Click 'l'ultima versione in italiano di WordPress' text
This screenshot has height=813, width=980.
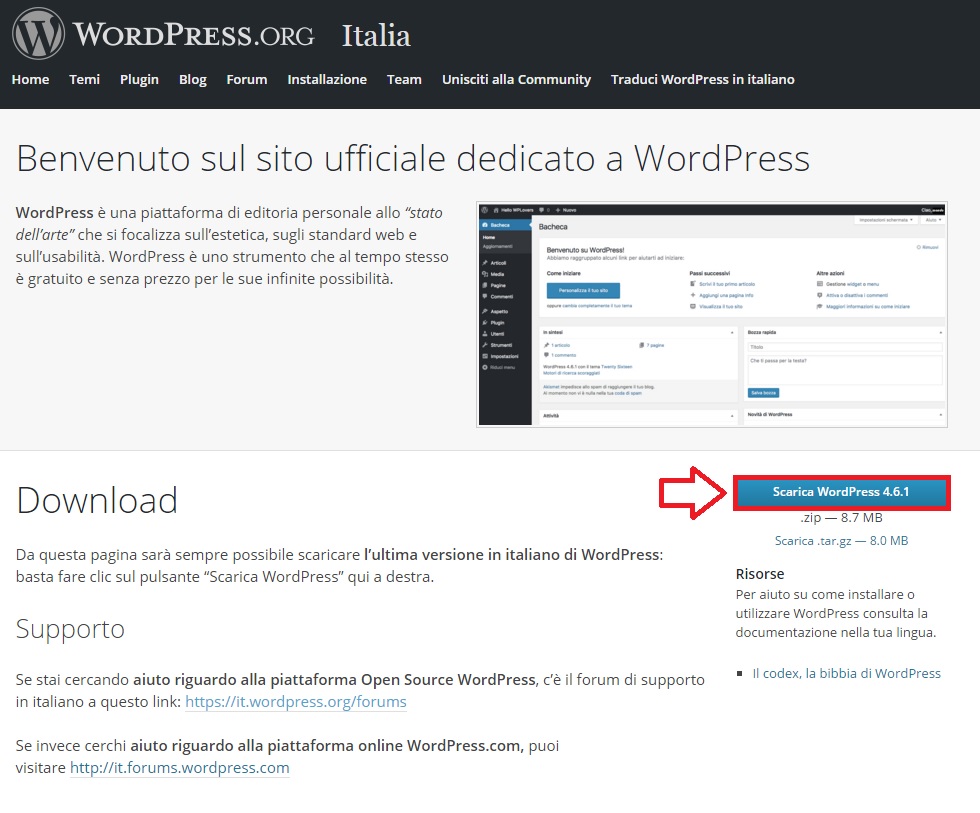[x=512, y=554]
